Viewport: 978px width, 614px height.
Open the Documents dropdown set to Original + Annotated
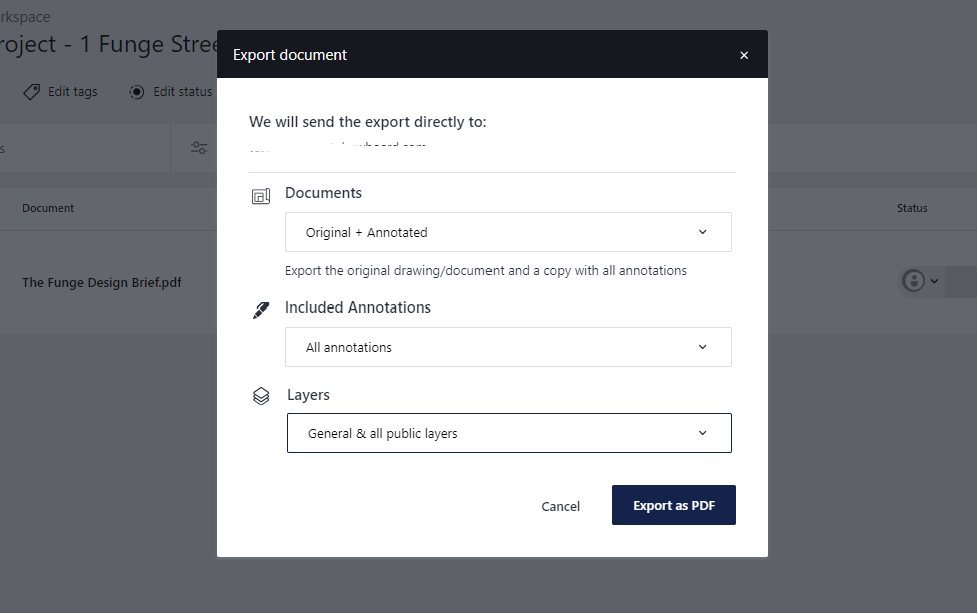tap(508, 232)
